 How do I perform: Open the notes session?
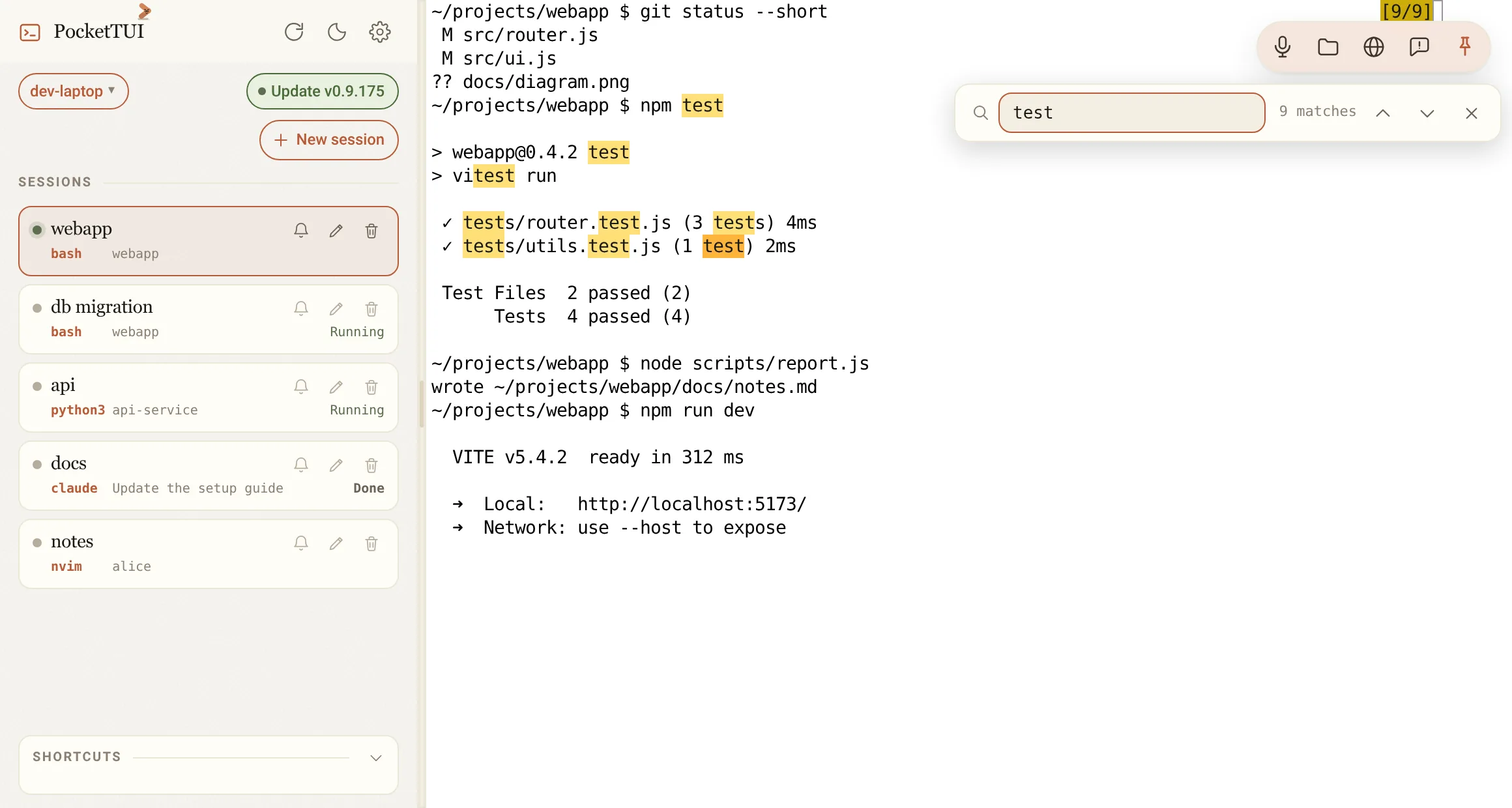[x=209, y=554]
